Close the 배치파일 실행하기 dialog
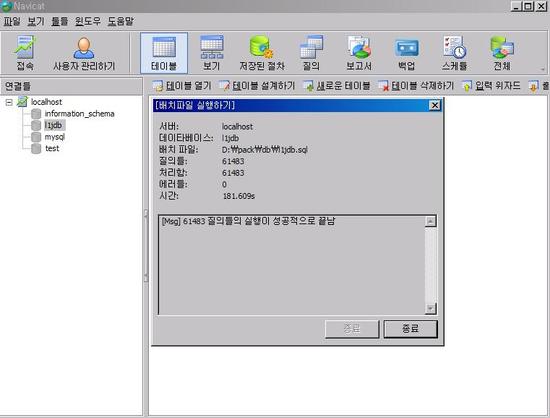550x418 pixels. point(435,105)
